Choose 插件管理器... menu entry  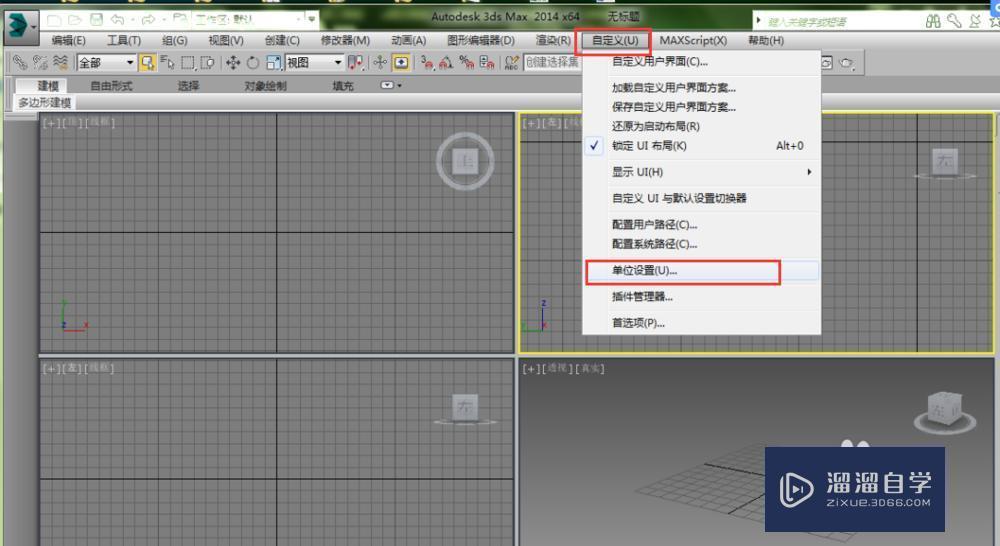click(702, 297)
